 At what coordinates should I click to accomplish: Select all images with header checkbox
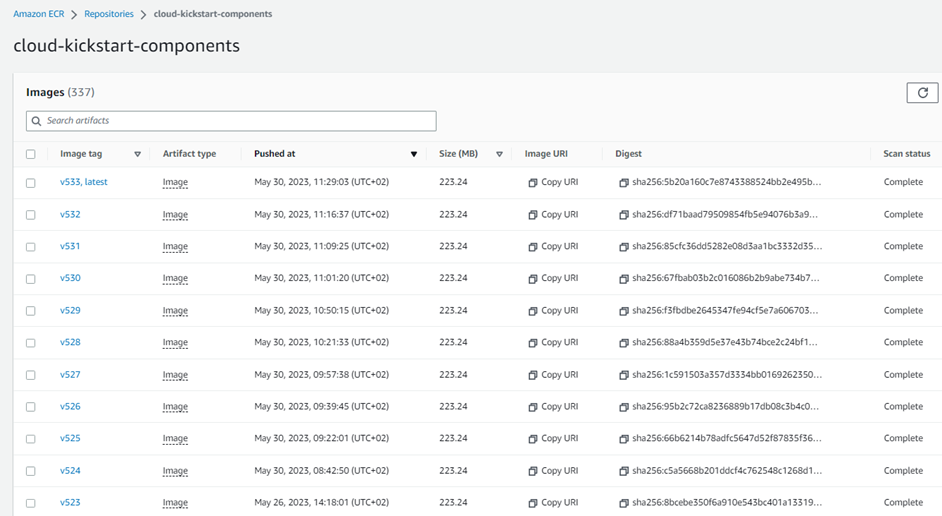(31, 154)
